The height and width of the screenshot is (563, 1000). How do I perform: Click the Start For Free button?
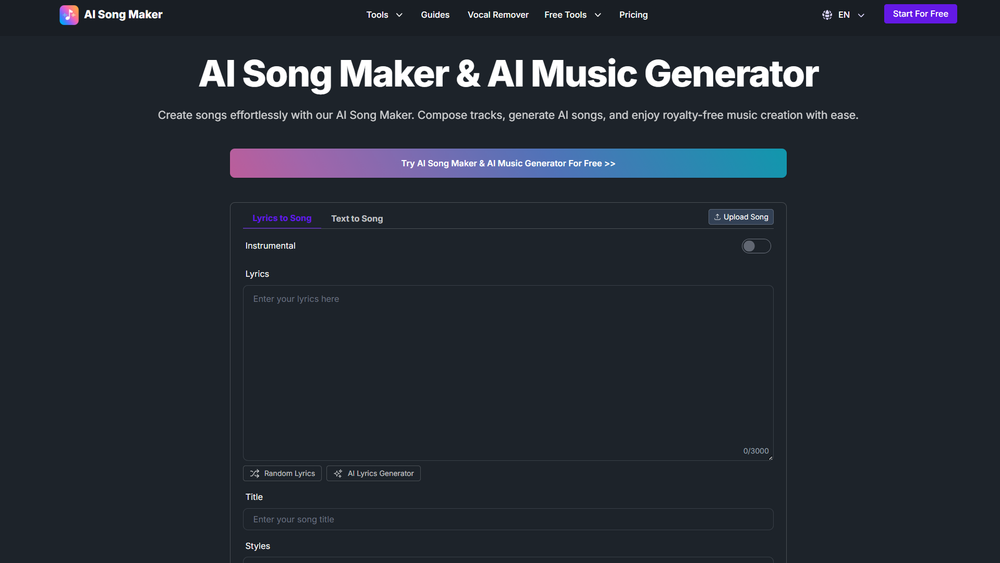[920, 14]
